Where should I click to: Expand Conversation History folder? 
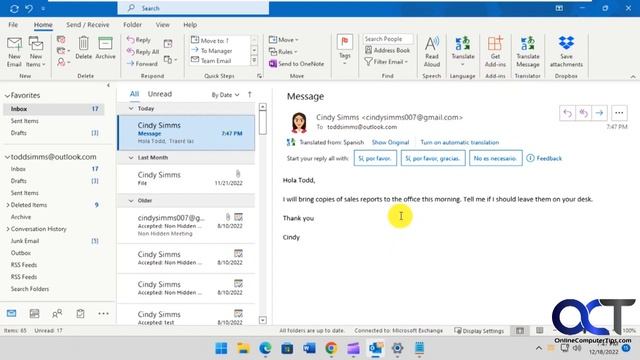coord(8,229)
